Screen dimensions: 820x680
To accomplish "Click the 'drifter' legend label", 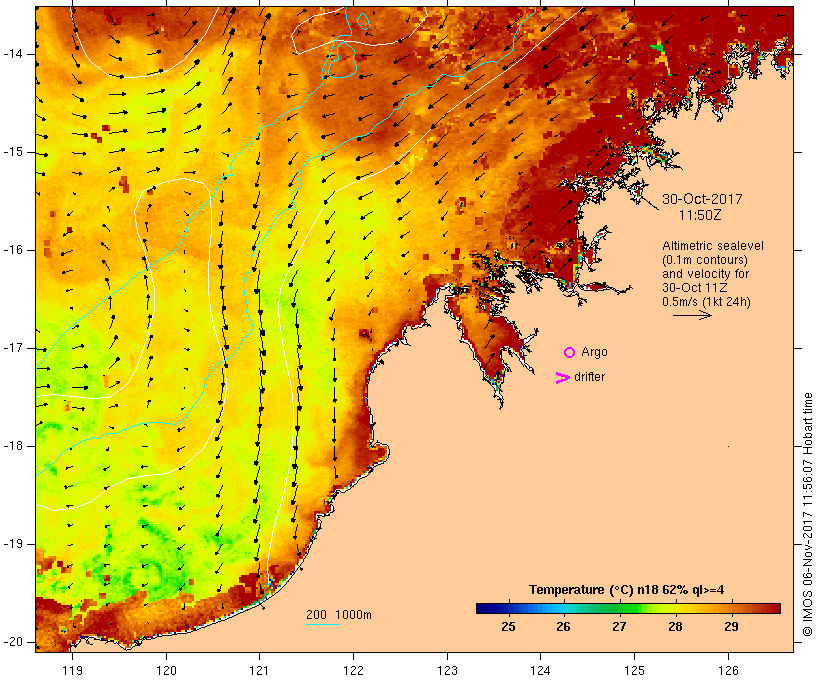I will [589, 377].
